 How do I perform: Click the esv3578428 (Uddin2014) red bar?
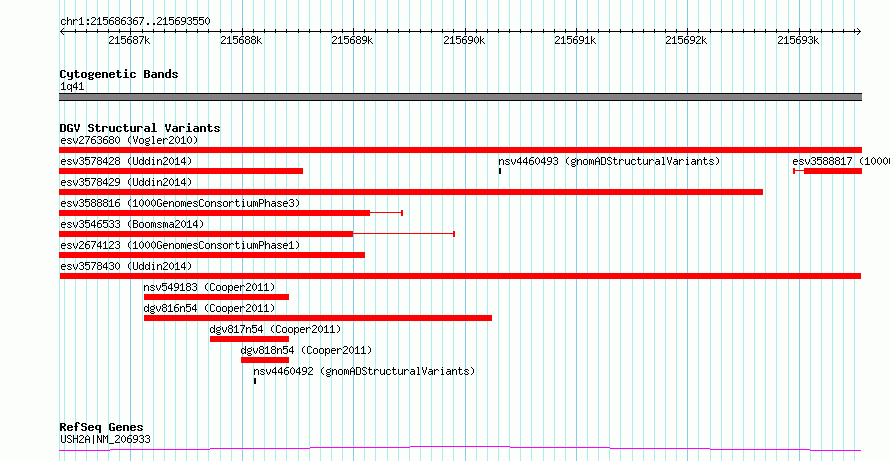pos(181,171)
